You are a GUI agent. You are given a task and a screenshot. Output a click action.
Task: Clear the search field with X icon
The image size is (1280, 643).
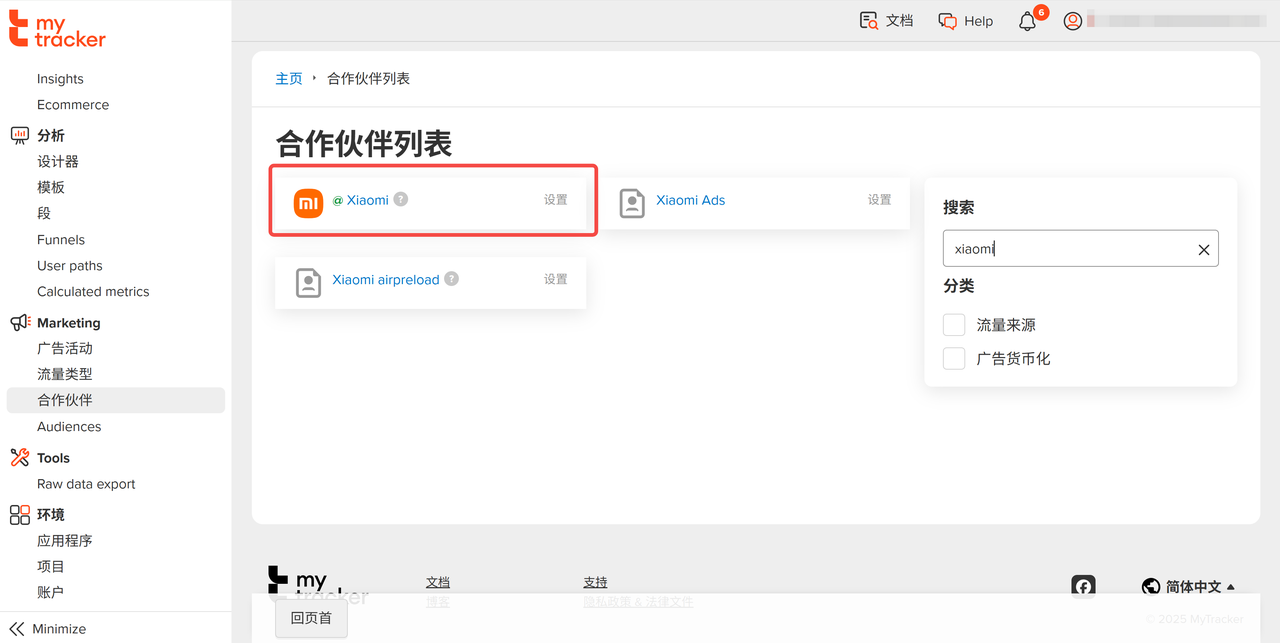click(x=1204, y=250)
